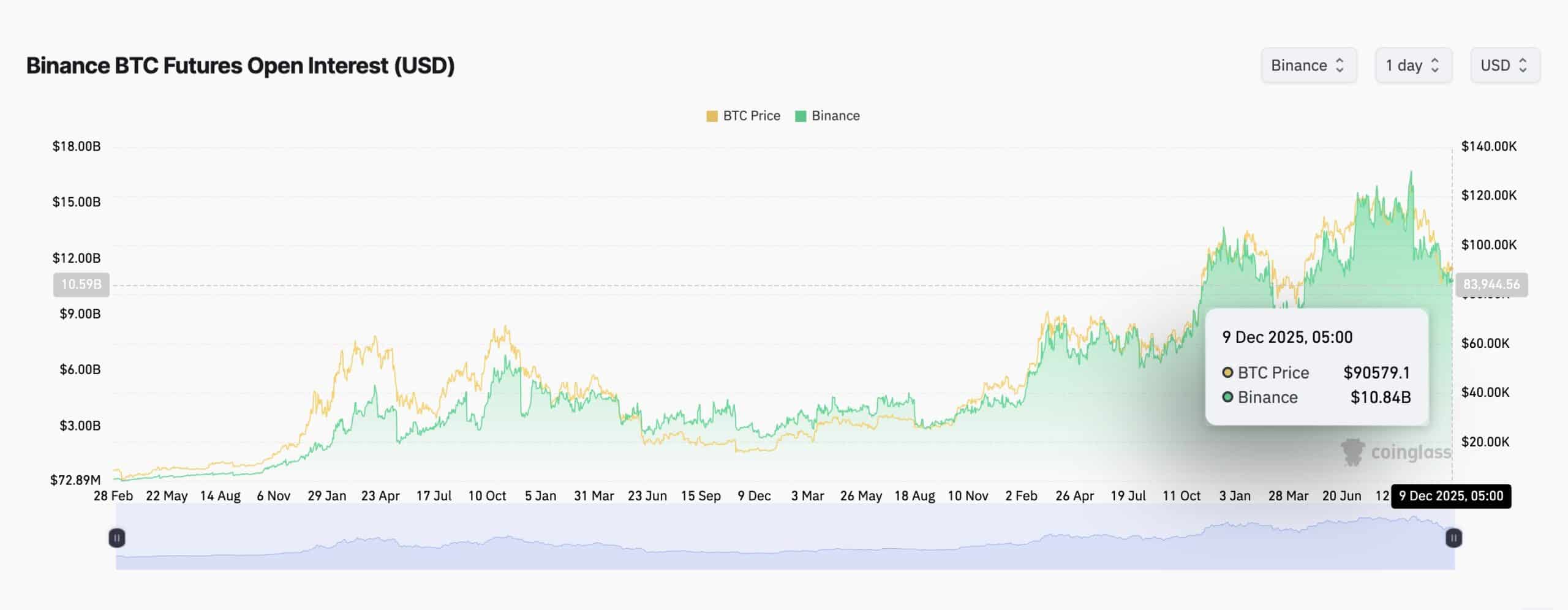Click the $90579.1 BTC Price value in tooltip
Screen dimensions: 1568x610
point(1378,372)
